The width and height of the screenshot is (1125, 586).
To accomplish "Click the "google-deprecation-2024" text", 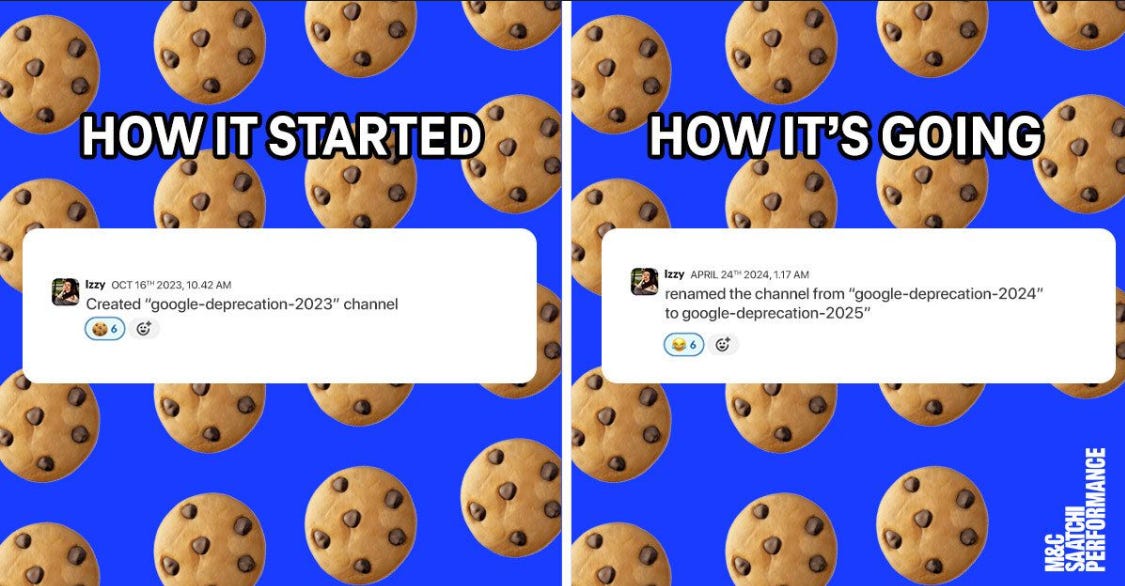I will (x=946, y=293).
